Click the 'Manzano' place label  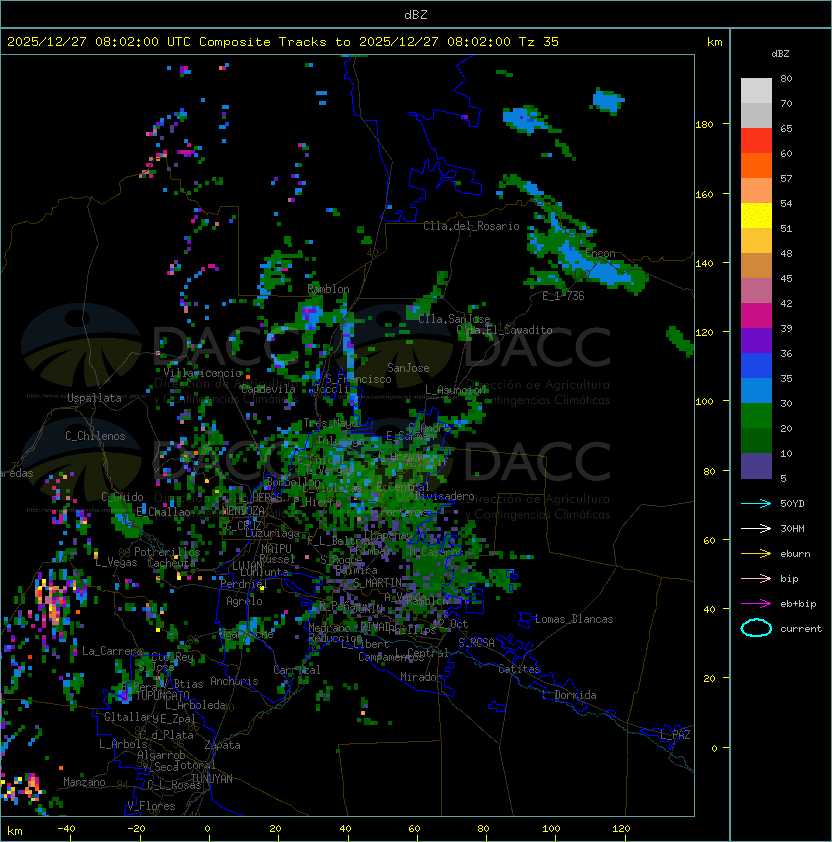click(84, 782)
